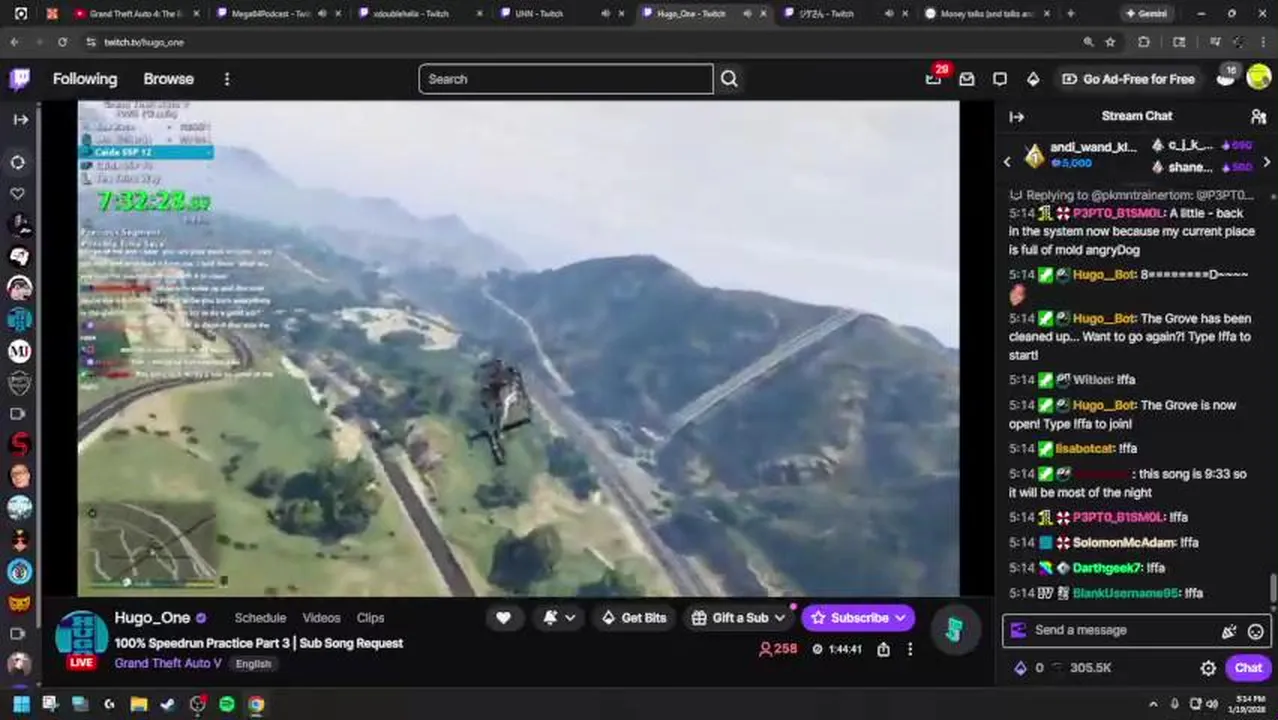
Task: Reload the page
Action: [x=62, y=42]
